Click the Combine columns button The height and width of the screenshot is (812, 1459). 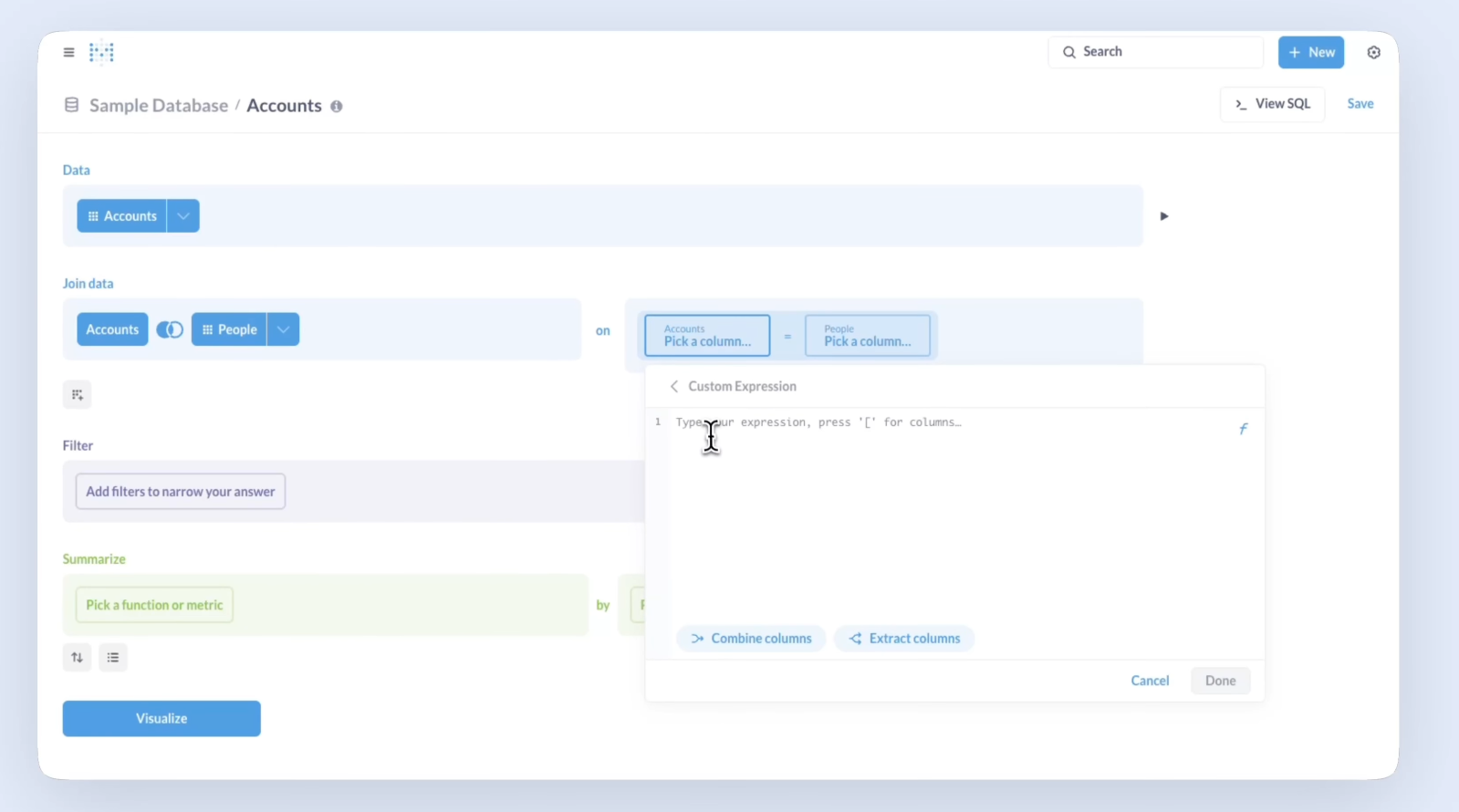point(751,639)
